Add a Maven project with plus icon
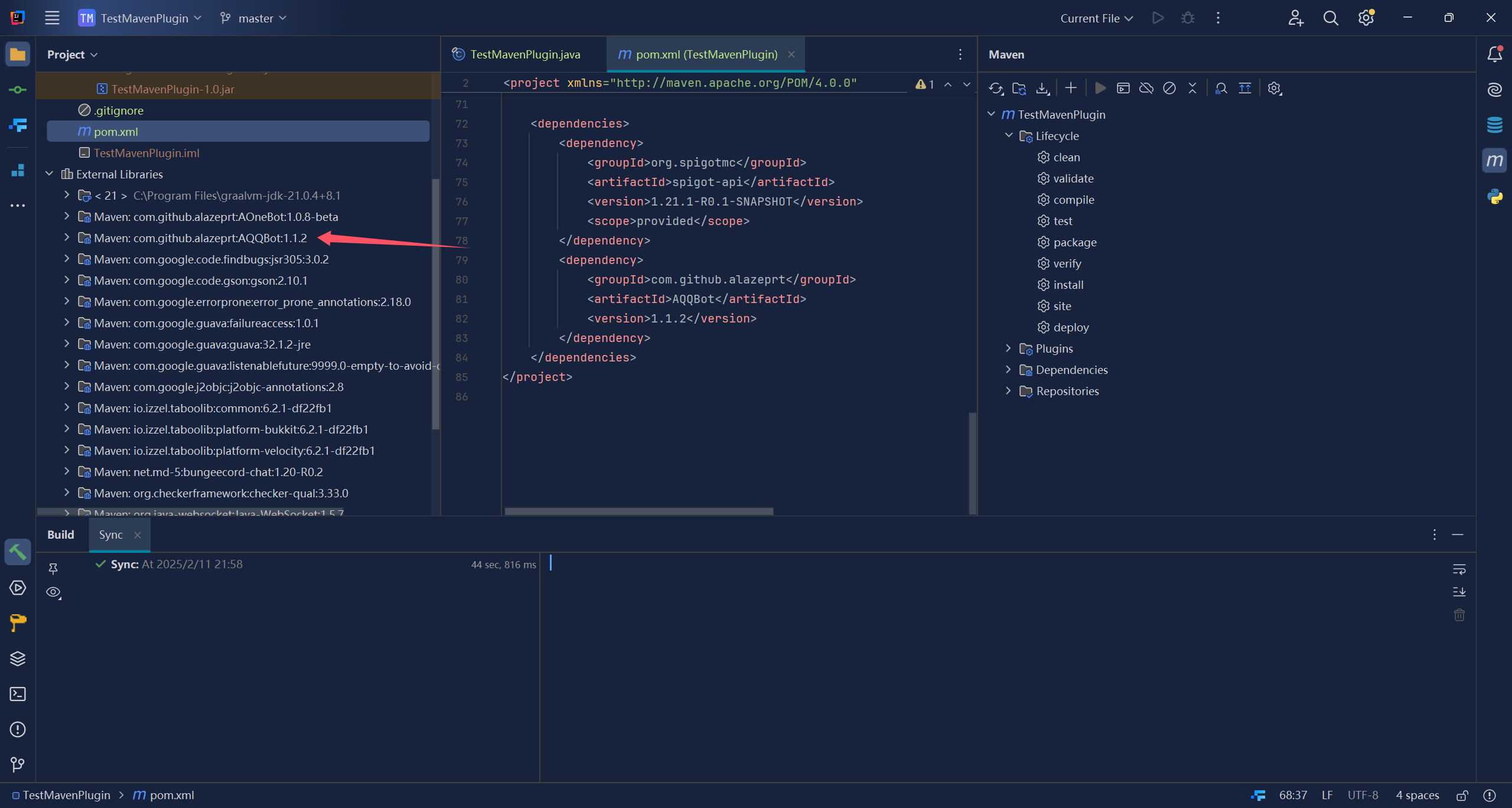The height and width of the screenshot is (808, 1512). (1071, 89)
